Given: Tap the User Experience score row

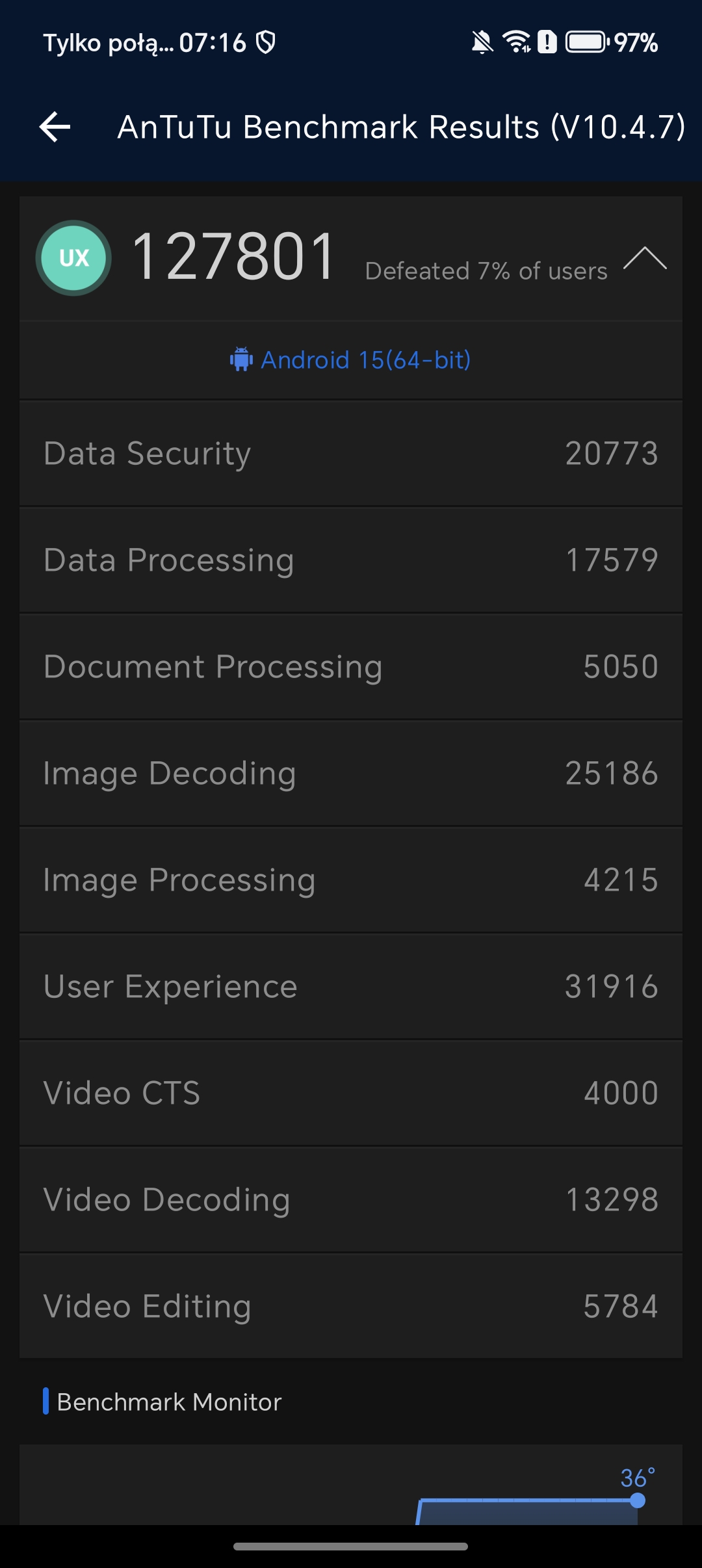Looking at the screenshot, I should point(351,987).
